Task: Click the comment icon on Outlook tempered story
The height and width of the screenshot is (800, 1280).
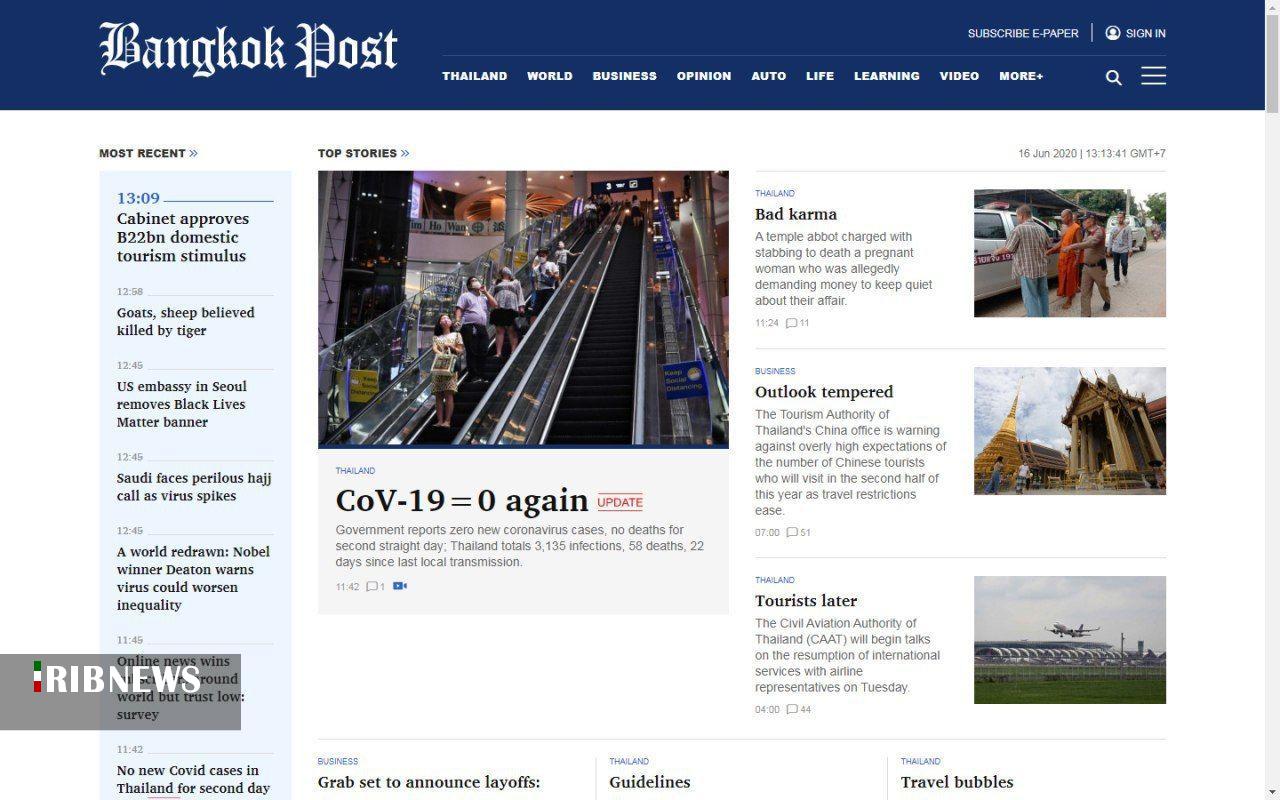Action: [x=791, y=532]
